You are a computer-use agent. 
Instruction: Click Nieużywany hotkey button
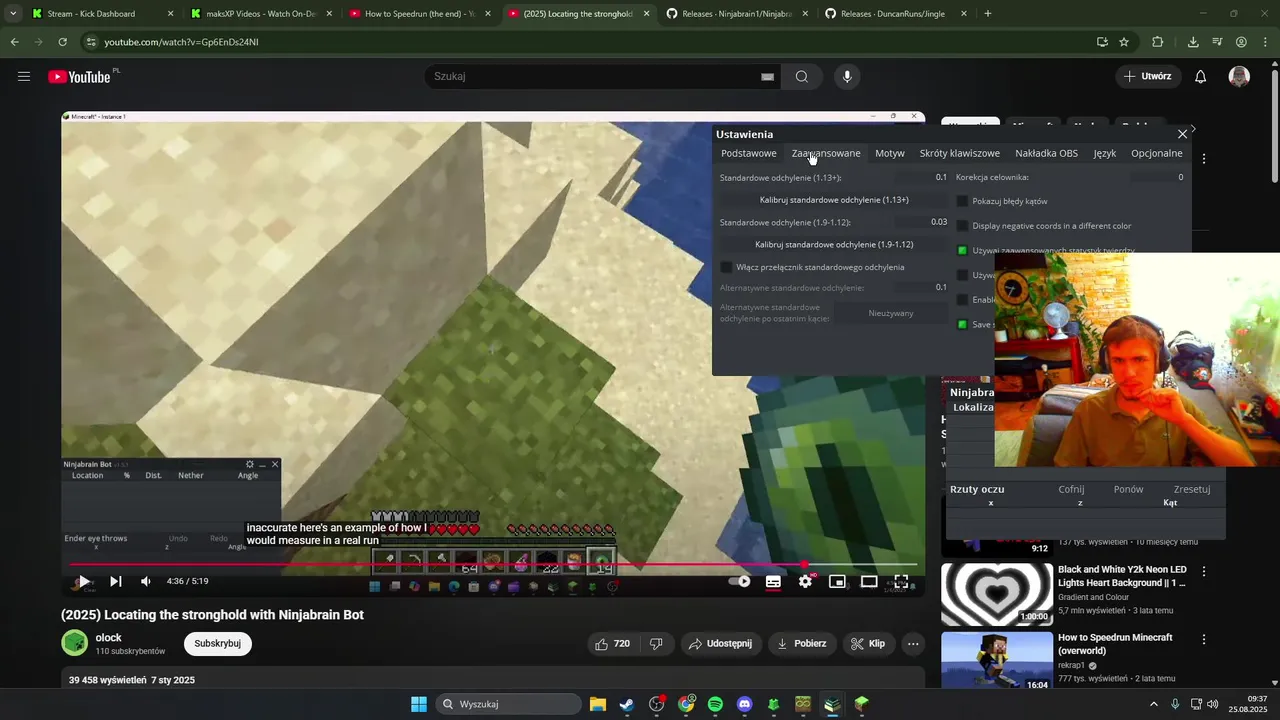[891, 313]
